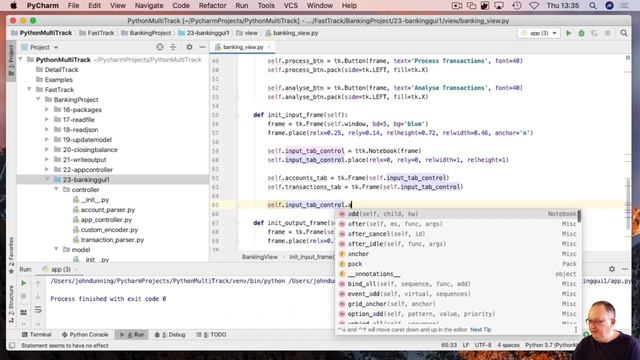Click scroll-up arrow icon in Run panel
This screenshot has width=640, height=360.
38,283
